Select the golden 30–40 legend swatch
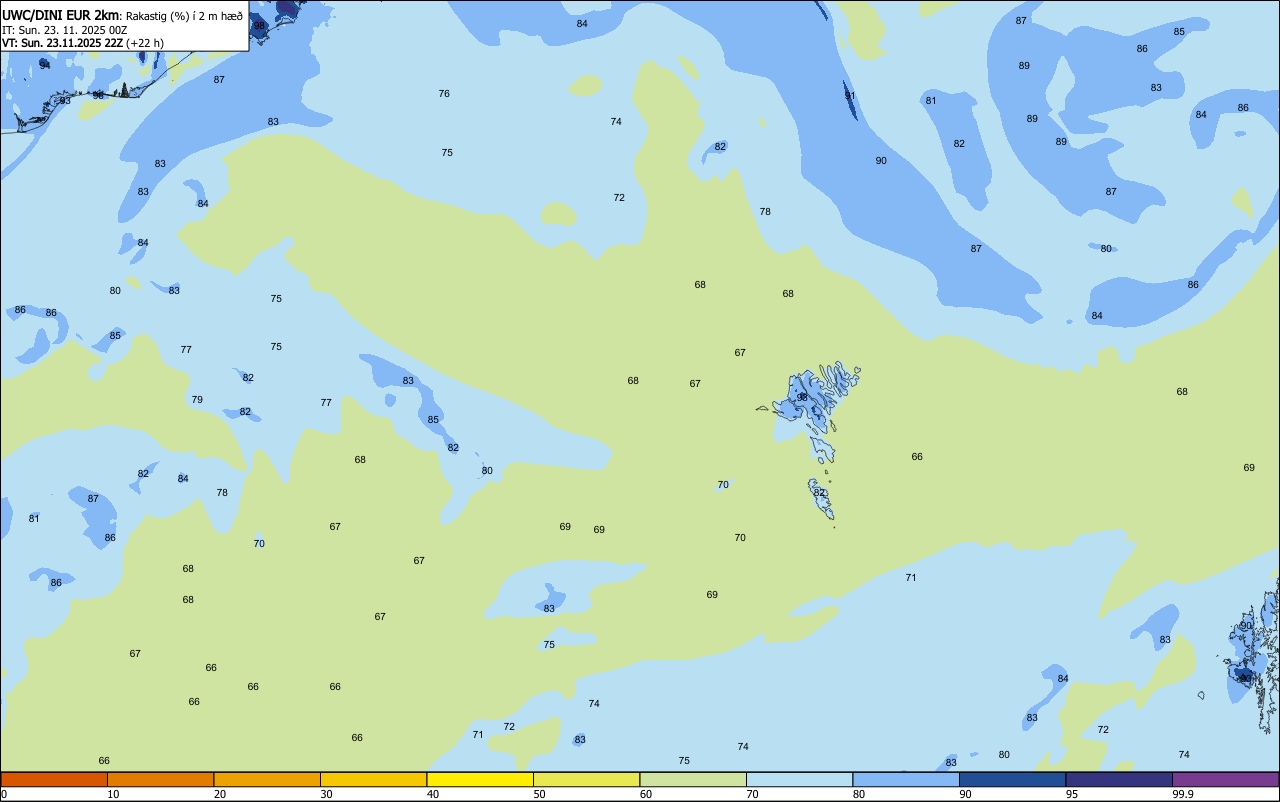This screenshot has width=1280, height=802. pos(373,779)
